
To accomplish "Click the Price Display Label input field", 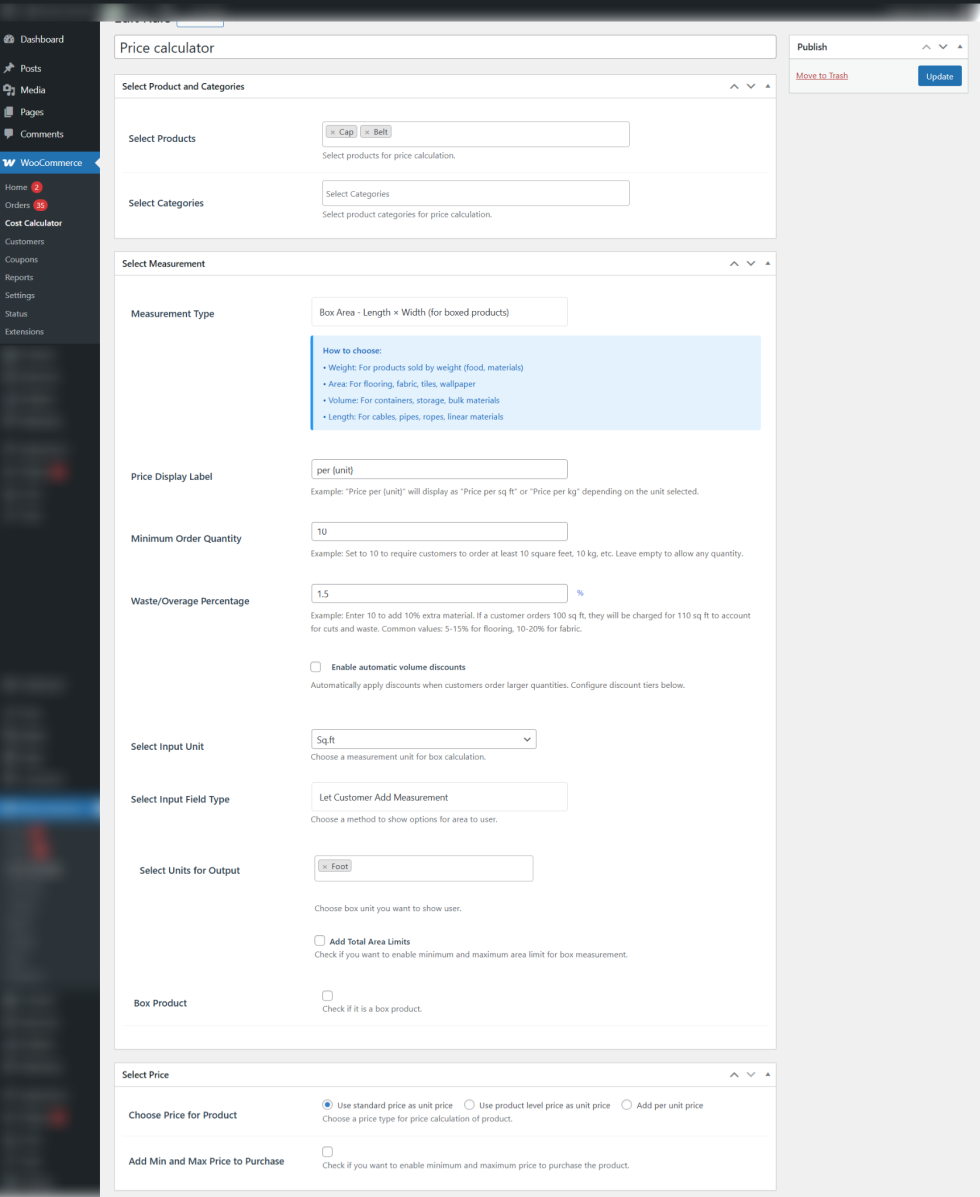I will (x=438, y=468).
